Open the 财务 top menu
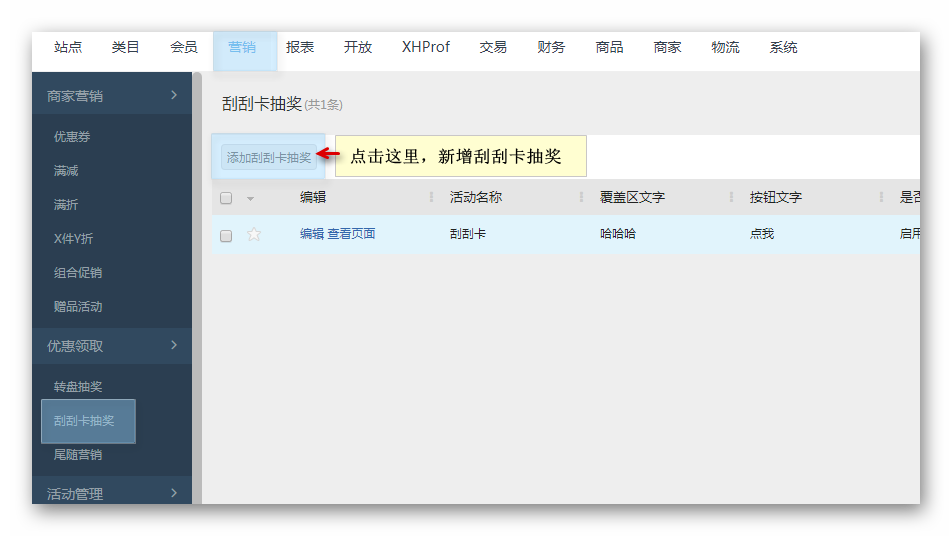Viewport: 952px width, 536px height. (551, 47)
